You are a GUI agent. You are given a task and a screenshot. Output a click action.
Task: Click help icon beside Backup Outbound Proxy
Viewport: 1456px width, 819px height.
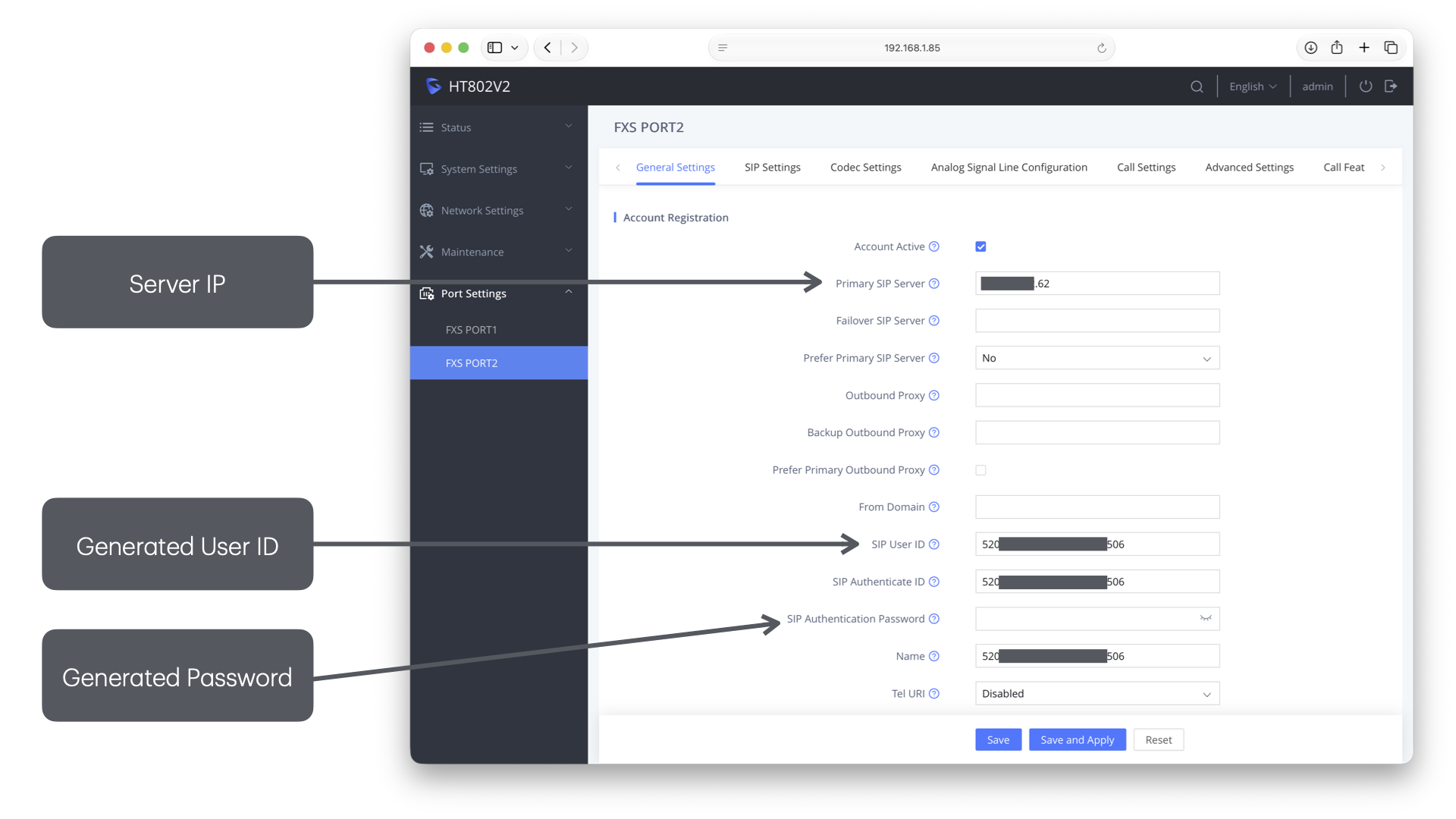pos(934,432)
